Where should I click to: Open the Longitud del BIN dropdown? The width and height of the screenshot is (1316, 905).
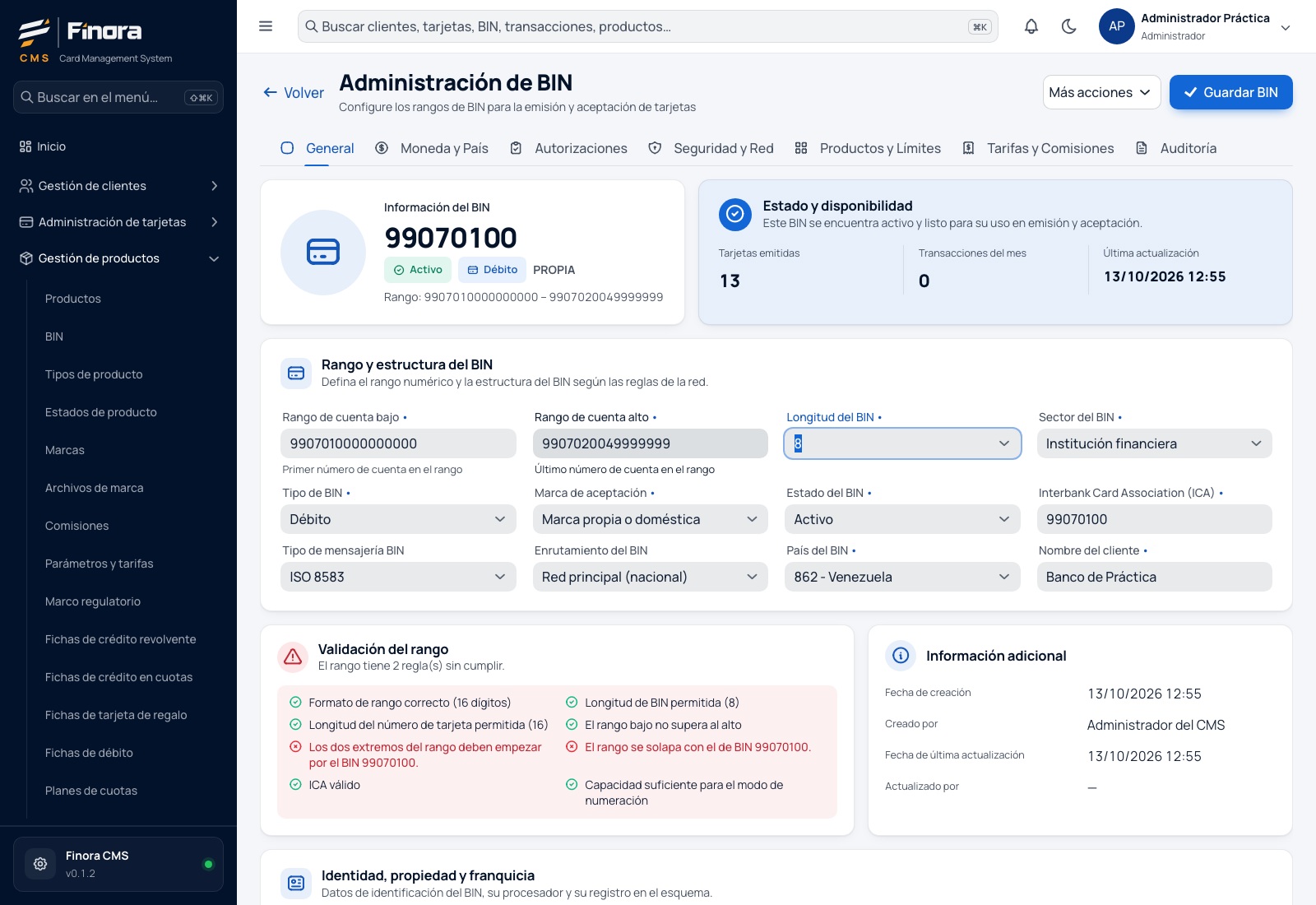(x=902, y=443)
